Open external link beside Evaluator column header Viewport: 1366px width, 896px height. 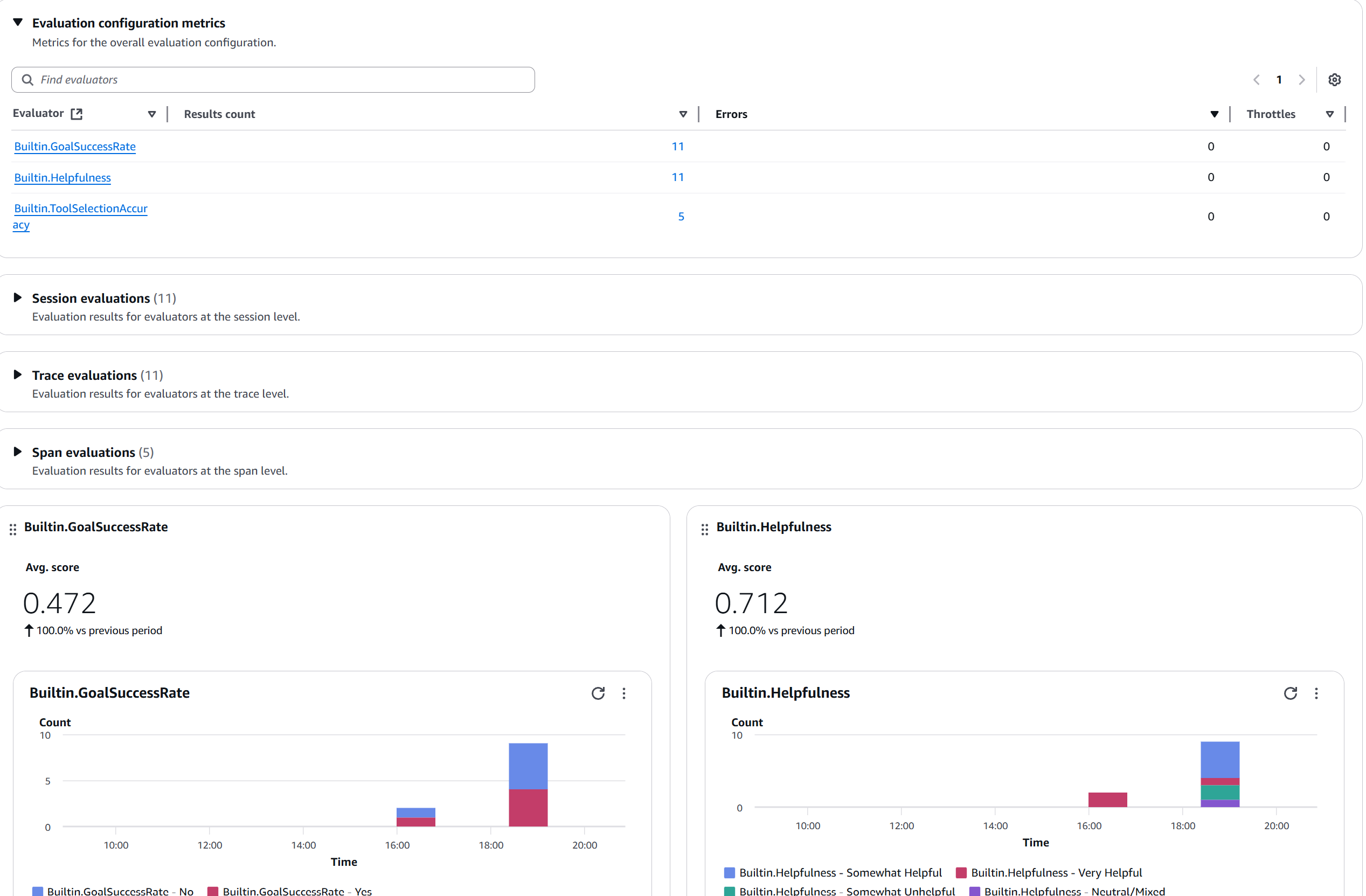coord(77,114)
